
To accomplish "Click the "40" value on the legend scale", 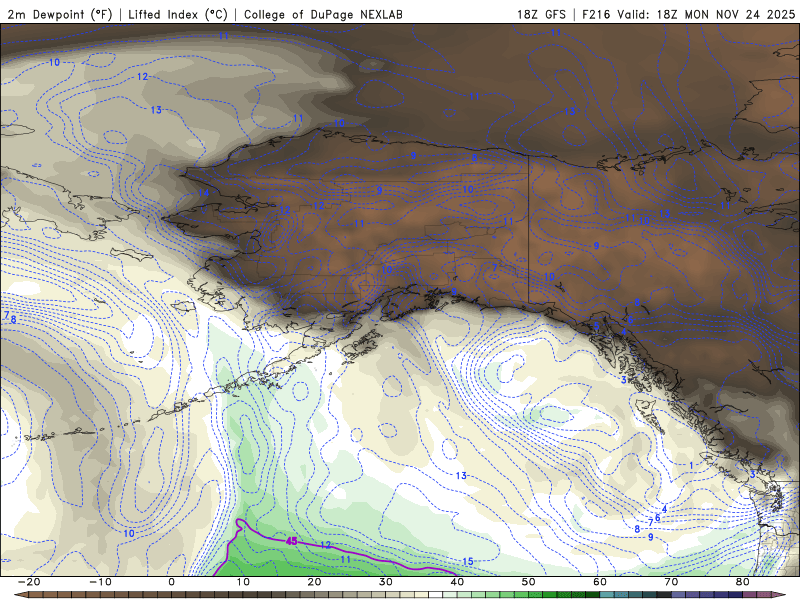I will coord(457,582).
